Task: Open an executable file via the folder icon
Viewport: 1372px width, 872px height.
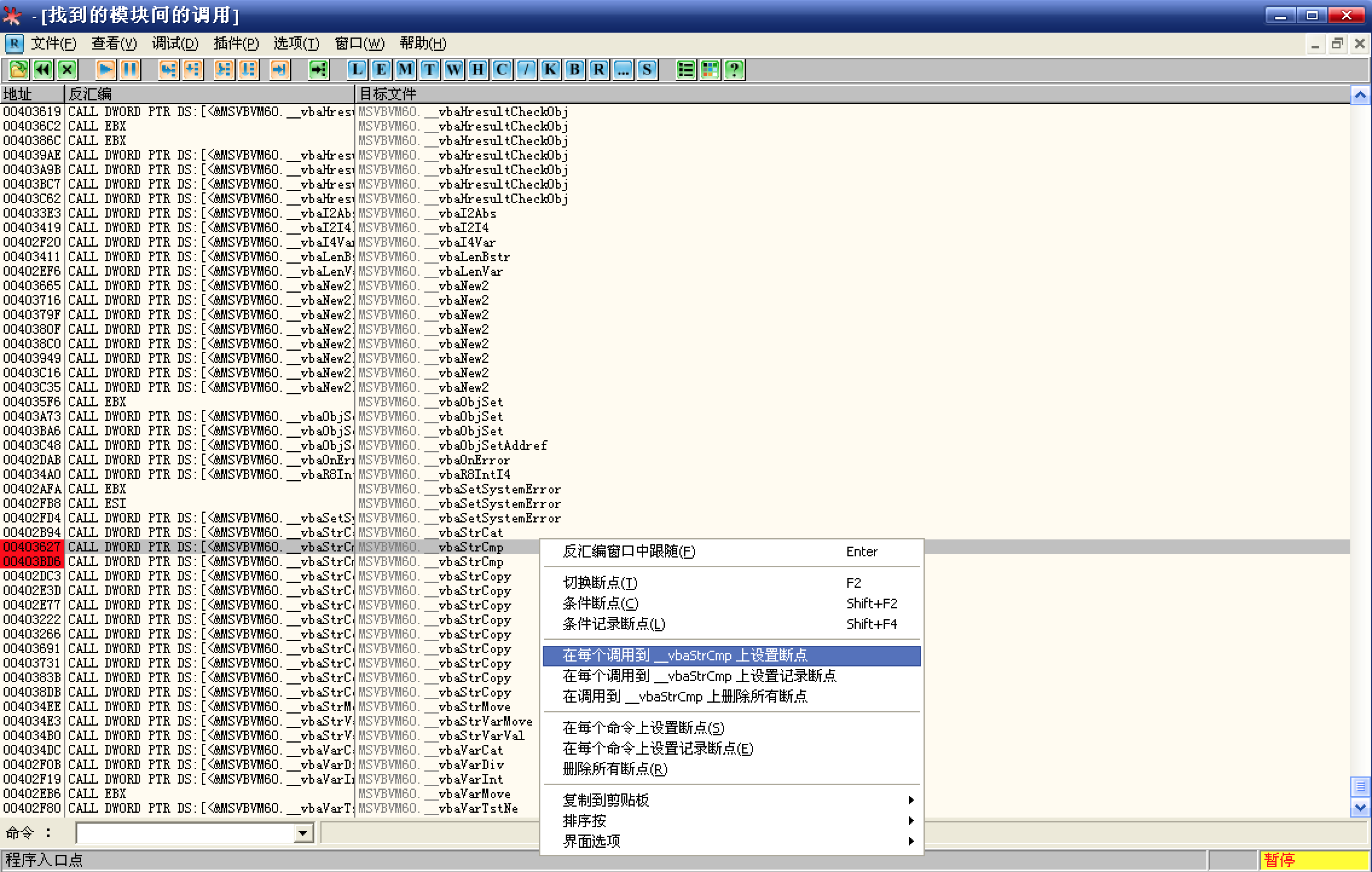Action: [x=18, y=70]
